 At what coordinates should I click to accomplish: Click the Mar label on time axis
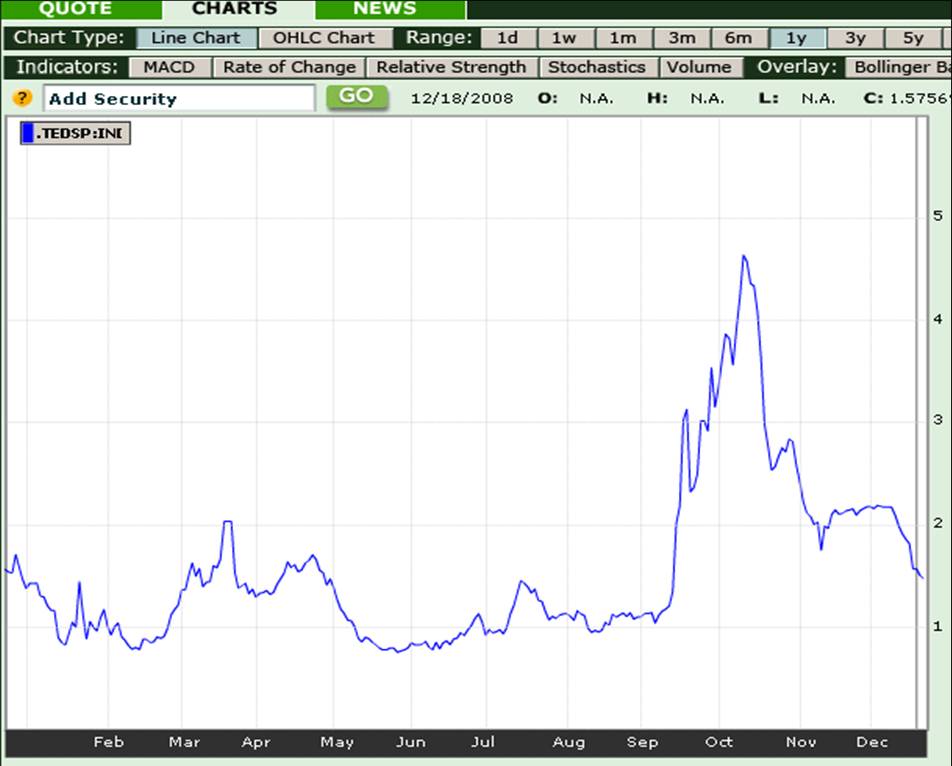184,742
